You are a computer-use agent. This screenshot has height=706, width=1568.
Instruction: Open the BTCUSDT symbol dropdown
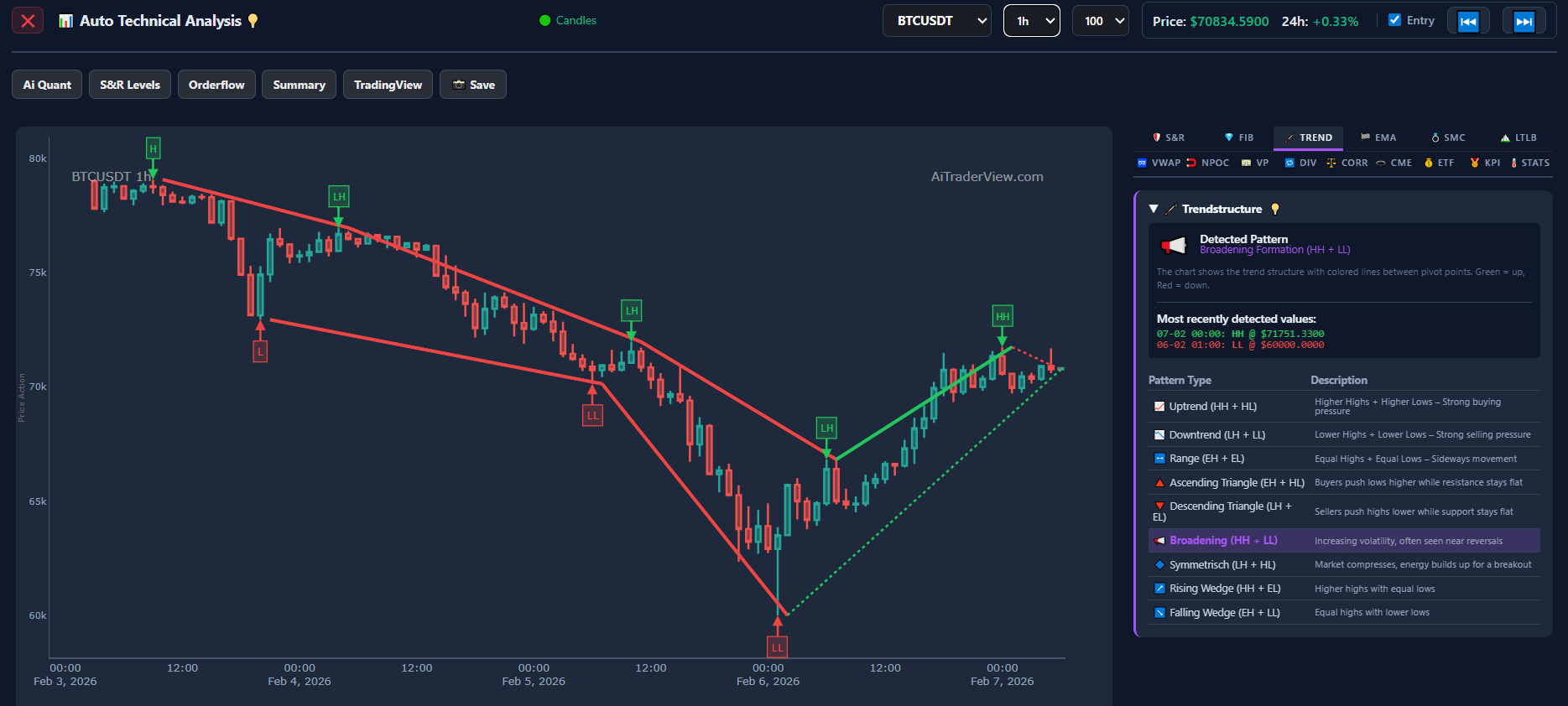(936, 21)
